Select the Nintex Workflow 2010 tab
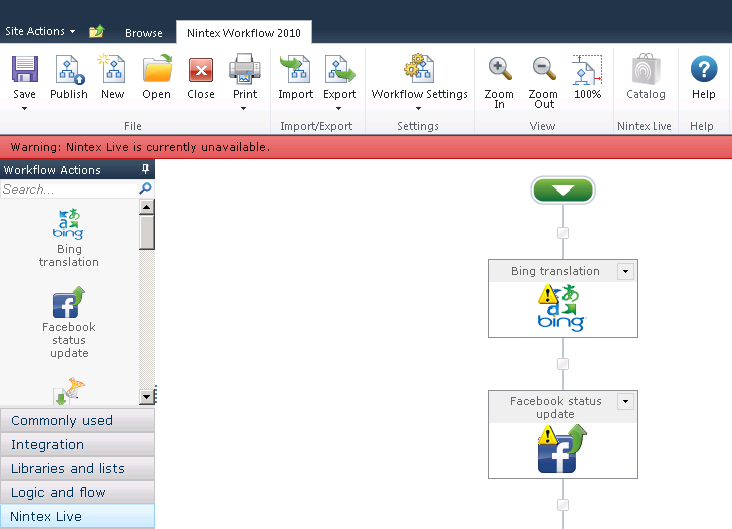The image size is (732, 529). pyautogui.click(x=243, y=33)
